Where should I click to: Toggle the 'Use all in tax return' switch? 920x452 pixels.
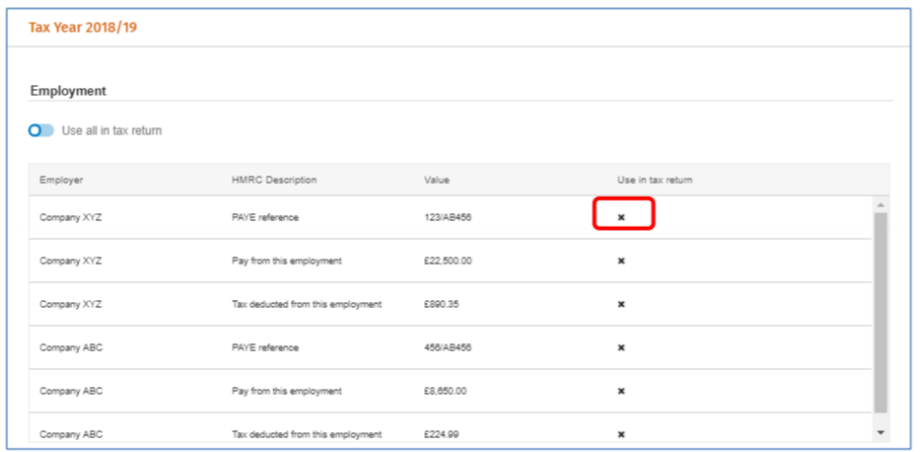point(41,130)
